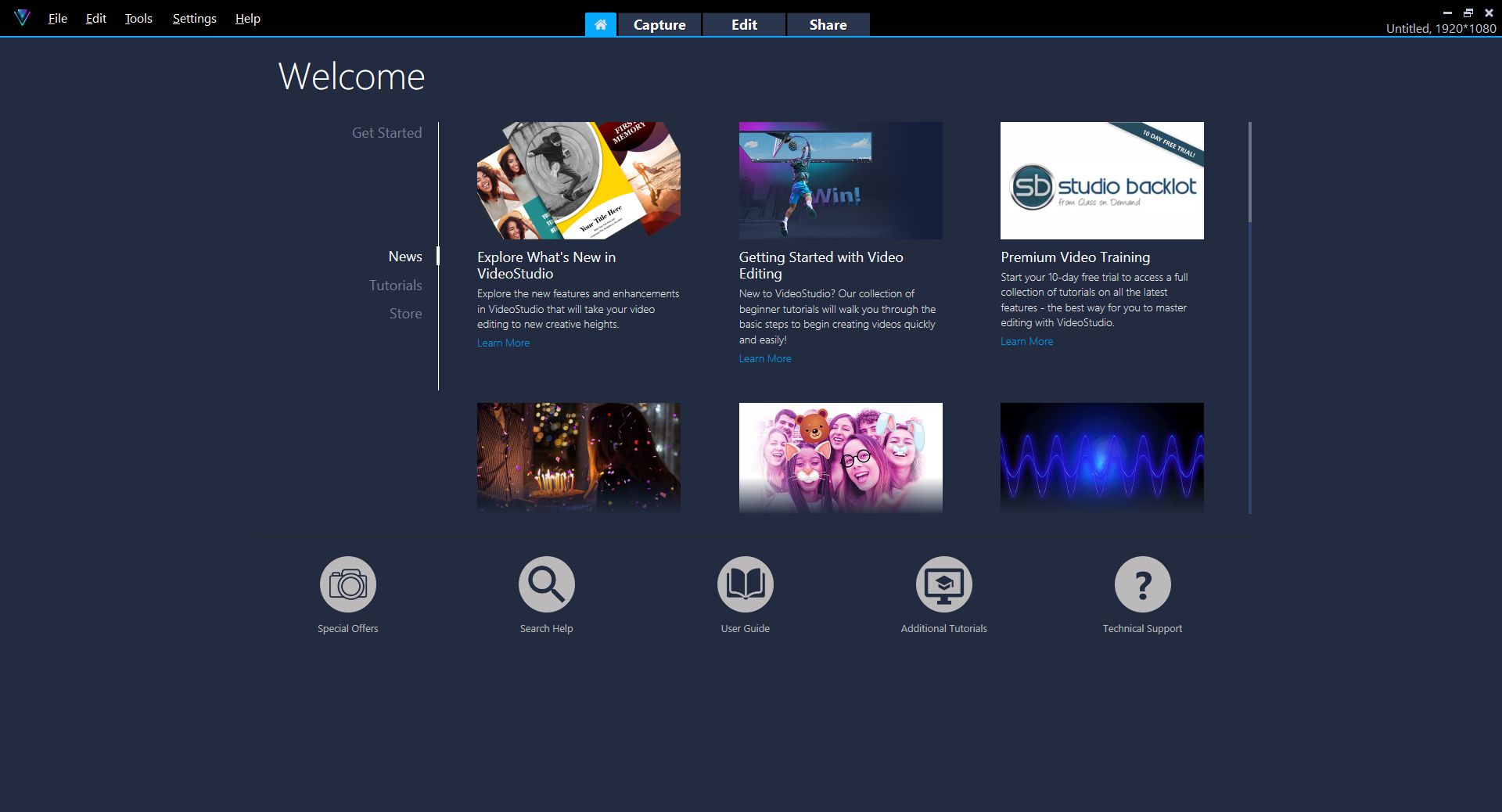
Task: Open Additional Tutorials monitor icon
Action: pos(943,584)
